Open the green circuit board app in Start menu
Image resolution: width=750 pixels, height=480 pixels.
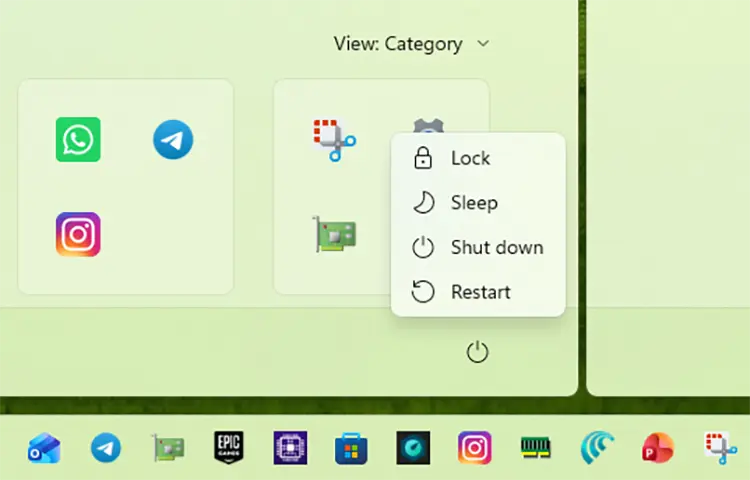(x=334, y=234)
